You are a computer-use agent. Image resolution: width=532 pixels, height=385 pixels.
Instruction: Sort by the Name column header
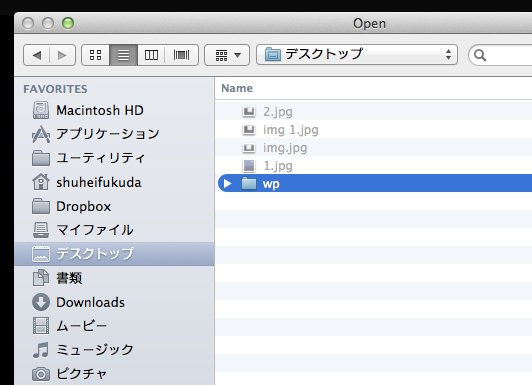point(237,88)
